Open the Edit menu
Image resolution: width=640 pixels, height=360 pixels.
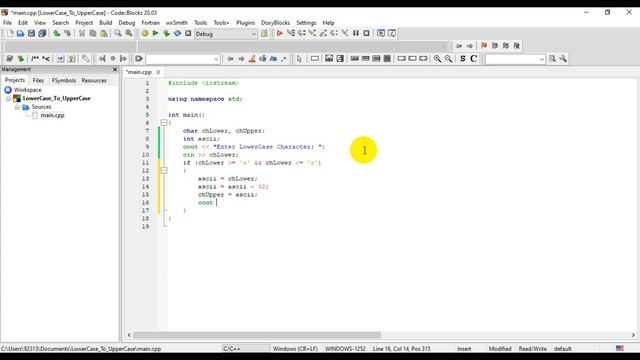tap(23, 23)
